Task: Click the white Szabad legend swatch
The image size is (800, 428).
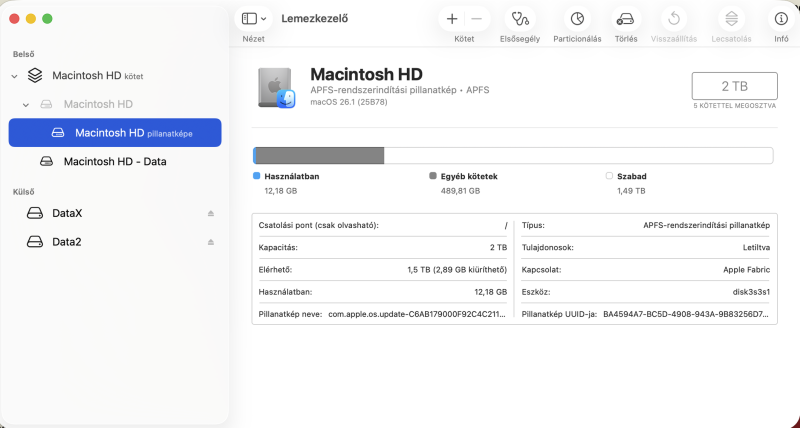Action: tap(609, 176)
